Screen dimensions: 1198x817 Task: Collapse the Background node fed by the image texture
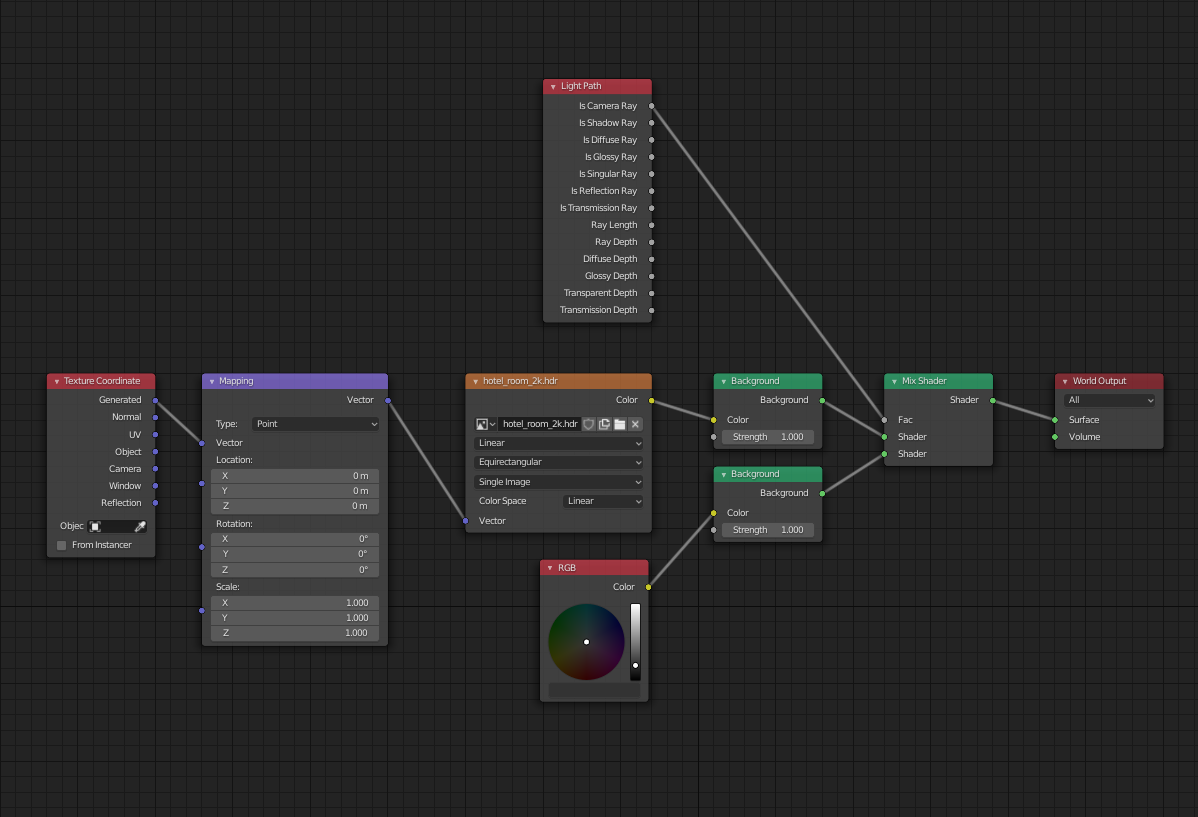pos(724,381)
